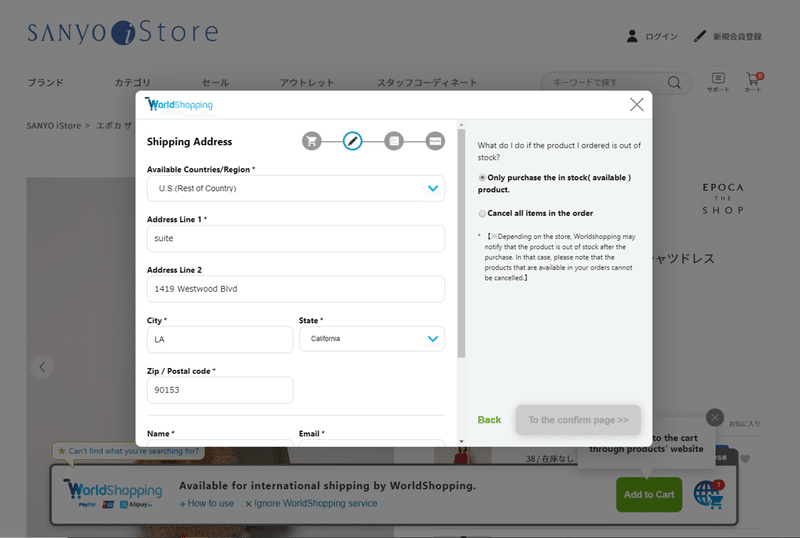
Task: Select Cancel all items in the order
Action: (482, 213)
